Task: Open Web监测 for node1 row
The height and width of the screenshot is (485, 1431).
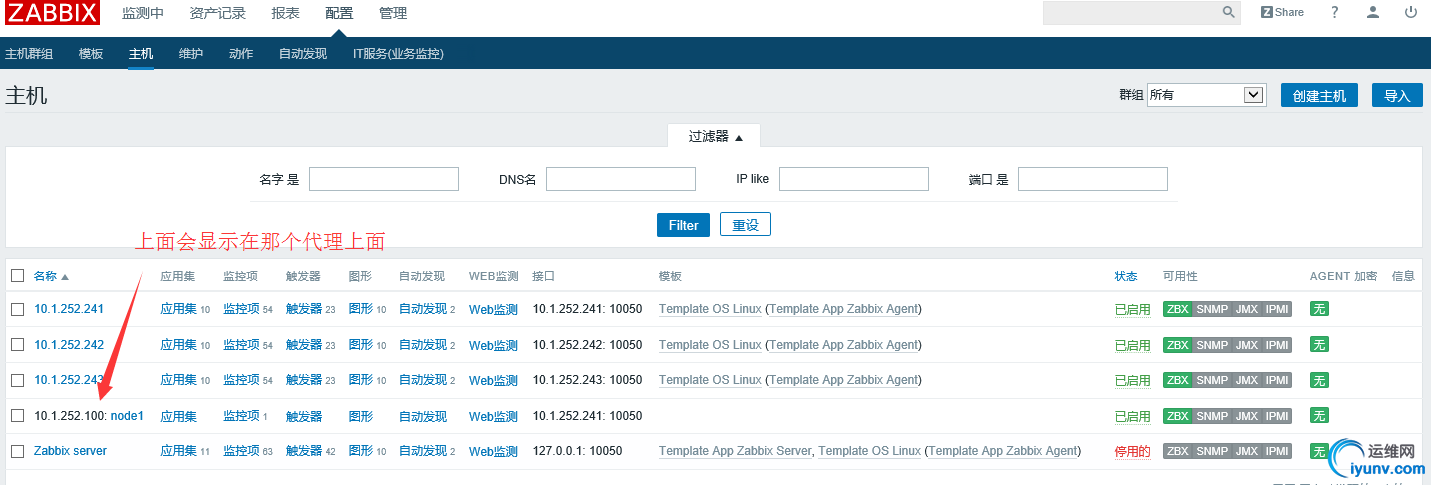Action: pos(493,416)
